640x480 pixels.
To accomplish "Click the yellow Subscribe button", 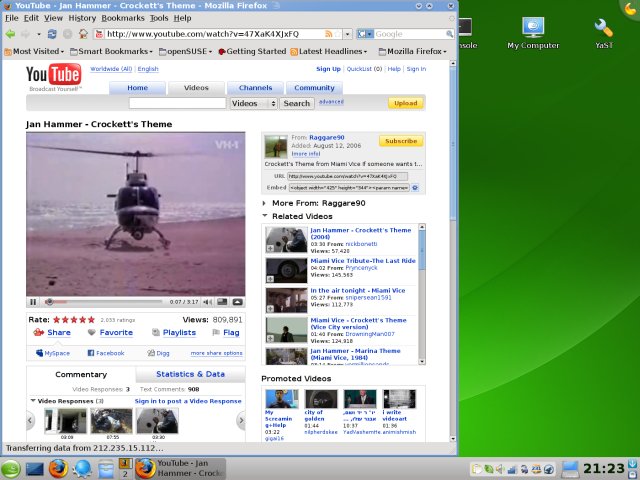I will (400, 141).
